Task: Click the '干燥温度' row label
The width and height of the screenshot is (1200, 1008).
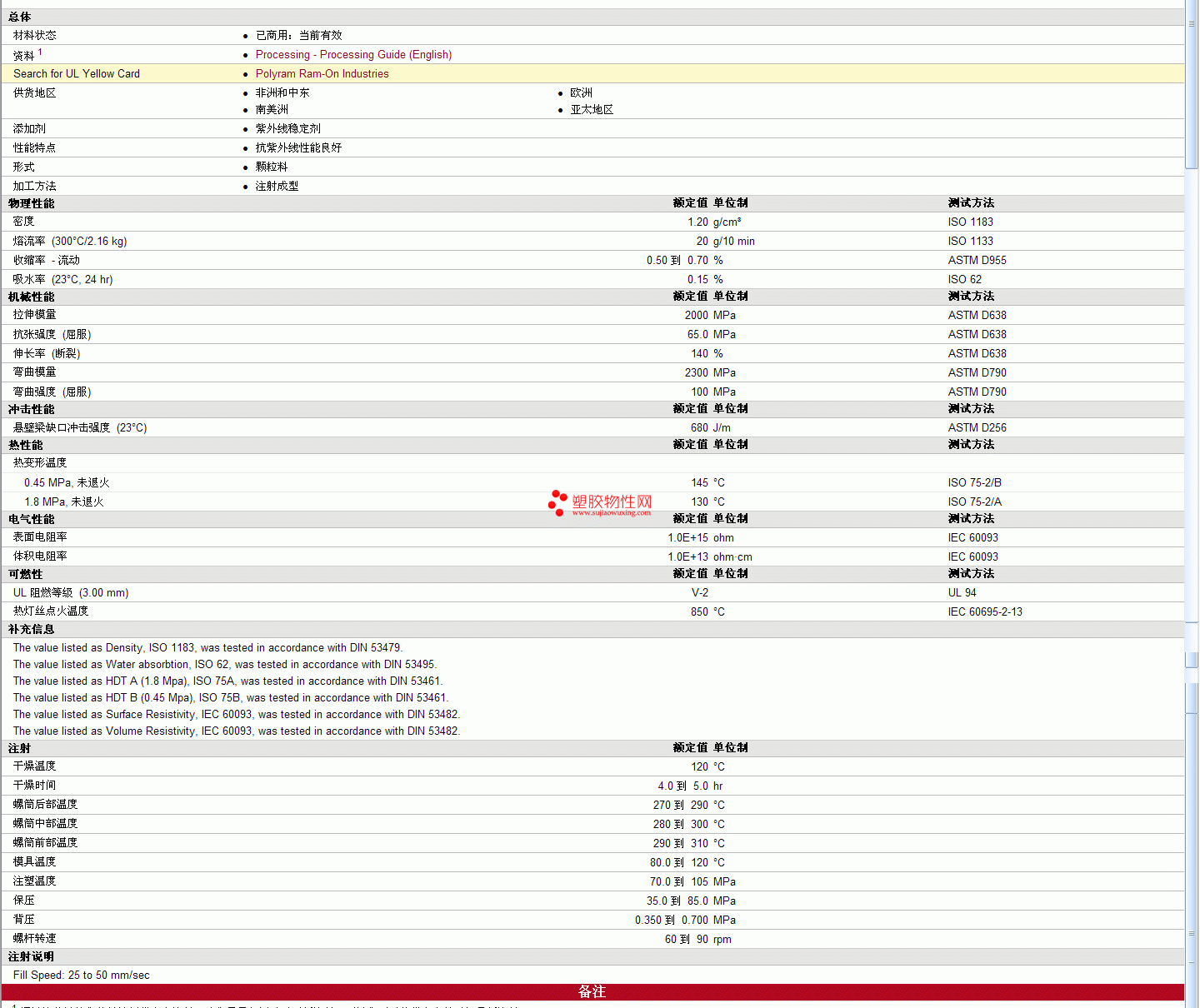Action: tap(34, 766)
